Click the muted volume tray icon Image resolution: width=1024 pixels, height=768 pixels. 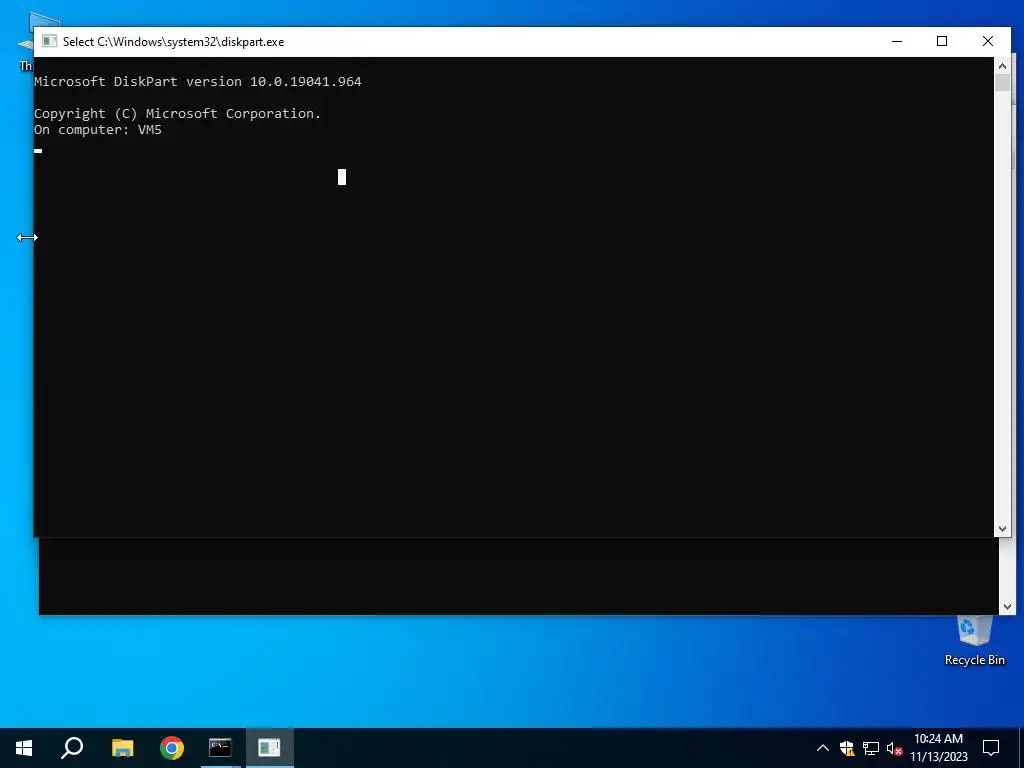894,748
